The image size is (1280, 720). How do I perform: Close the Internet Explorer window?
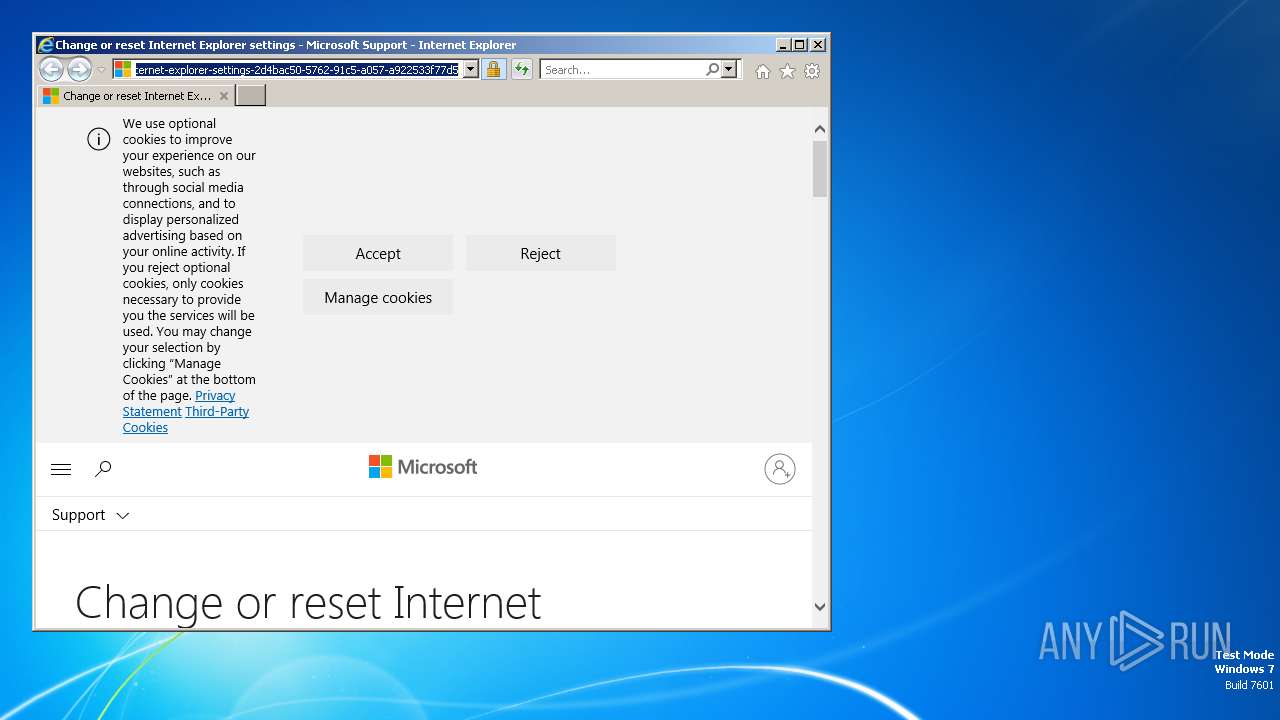818,45
